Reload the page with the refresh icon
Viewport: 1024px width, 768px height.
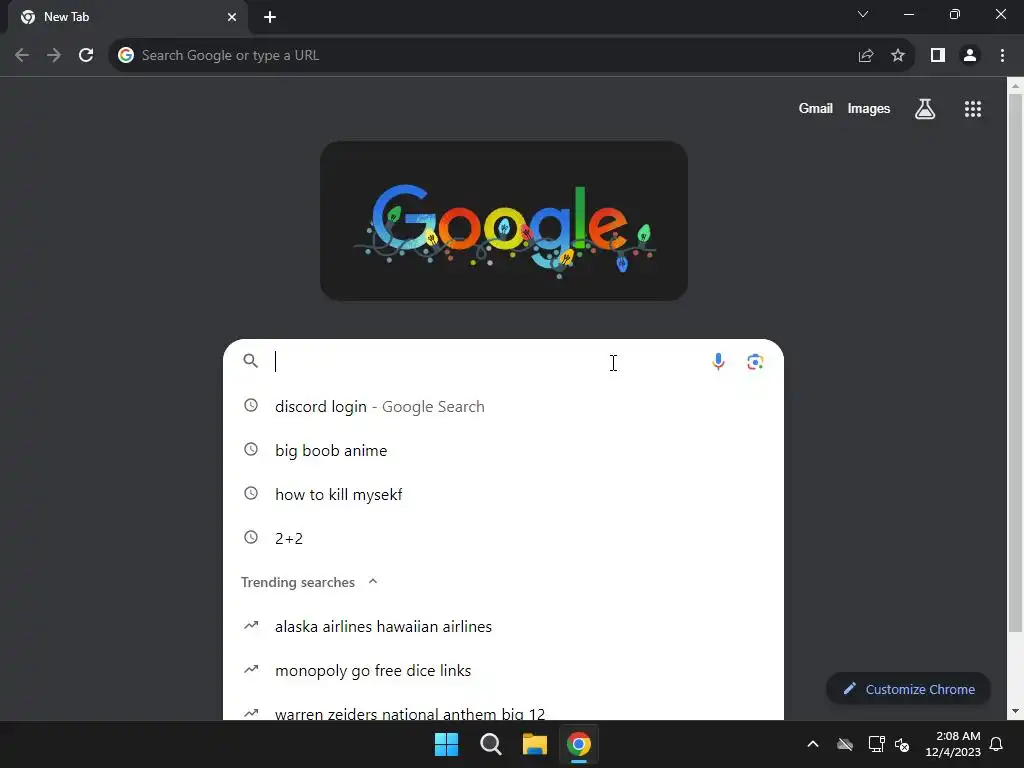tap(86, 56)
